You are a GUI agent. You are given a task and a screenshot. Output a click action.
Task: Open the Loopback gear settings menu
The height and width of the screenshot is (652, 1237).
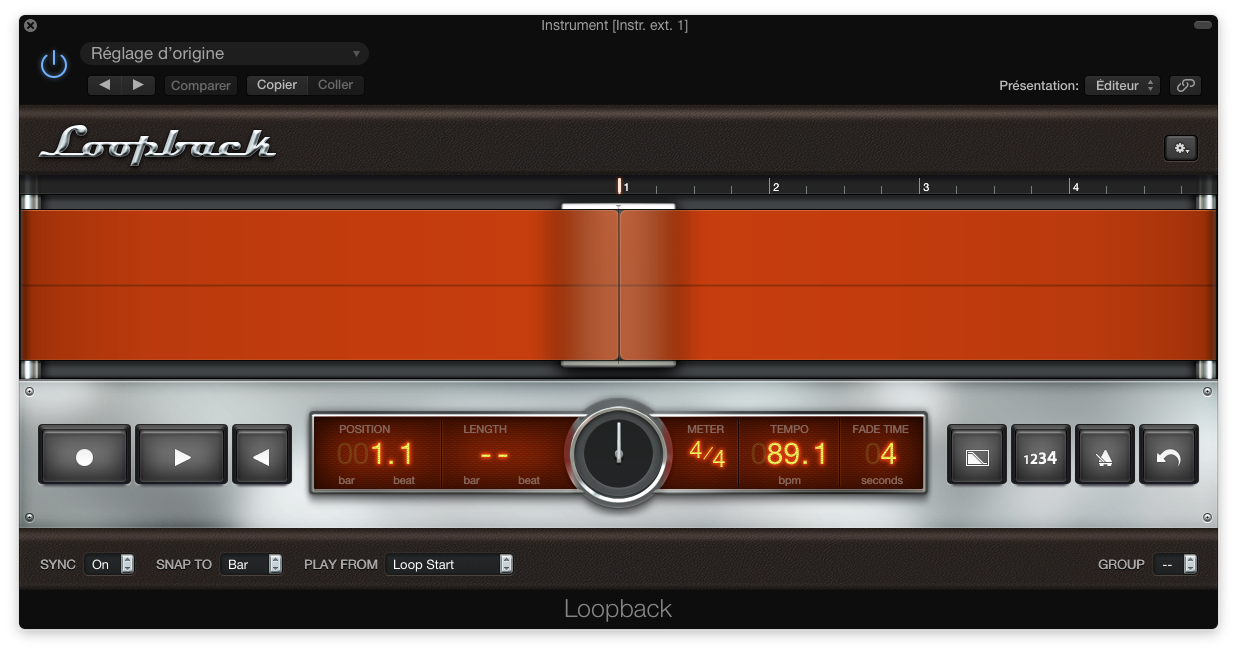[1181, 148]
